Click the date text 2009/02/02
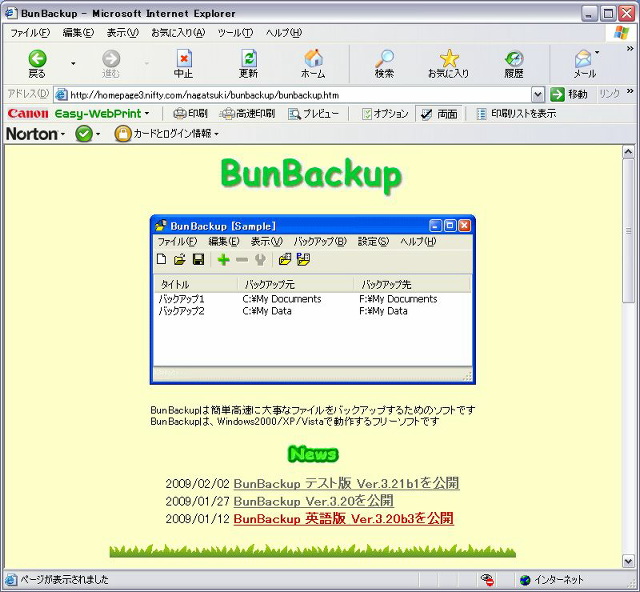640x592 pixels. click(x=198, y=484)
